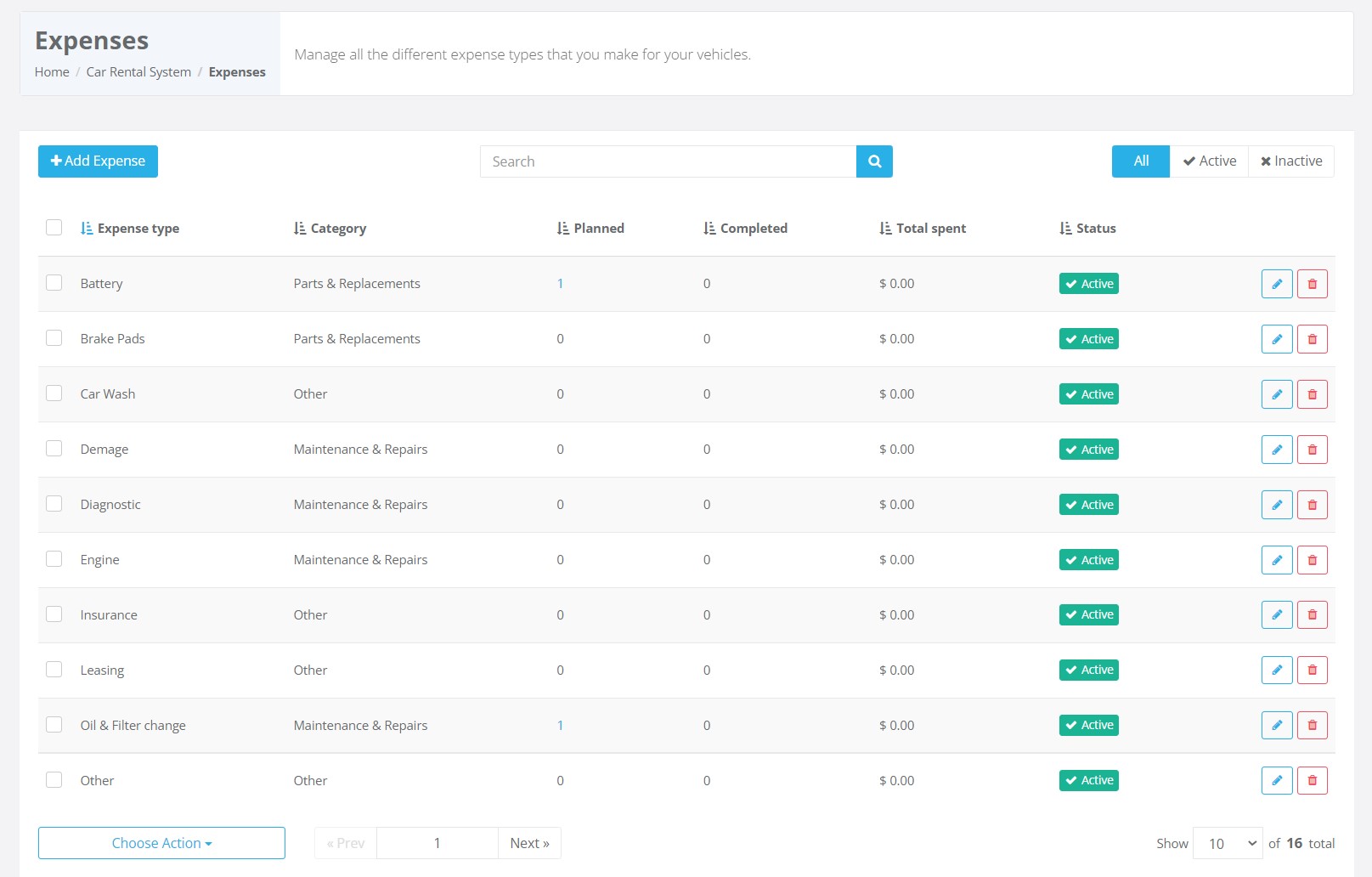This screenshot has height=877, width=1372.
Task: Delete the Engine expense
Action: [1313, 560]
